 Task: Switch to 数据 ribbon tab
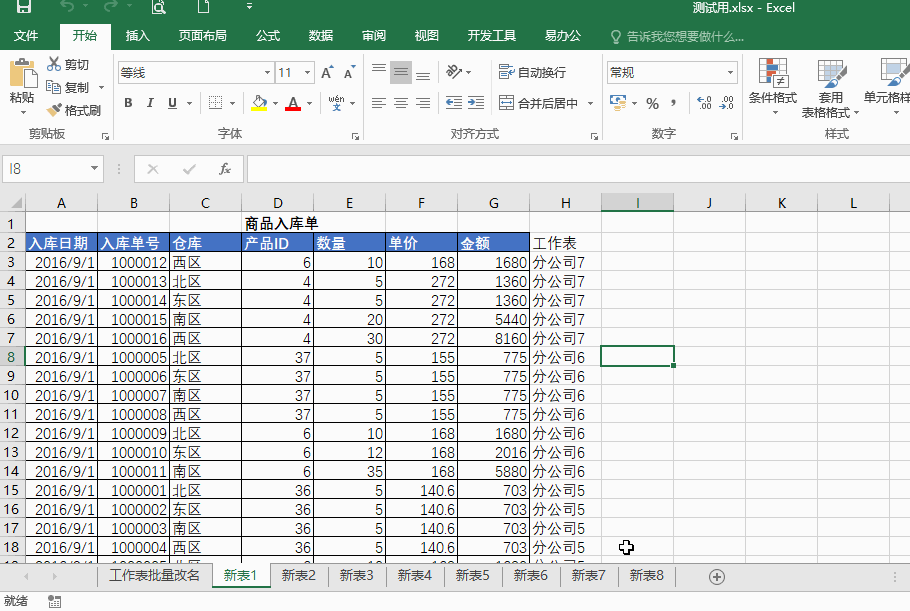pyautogui.click(x=321, y=36)
